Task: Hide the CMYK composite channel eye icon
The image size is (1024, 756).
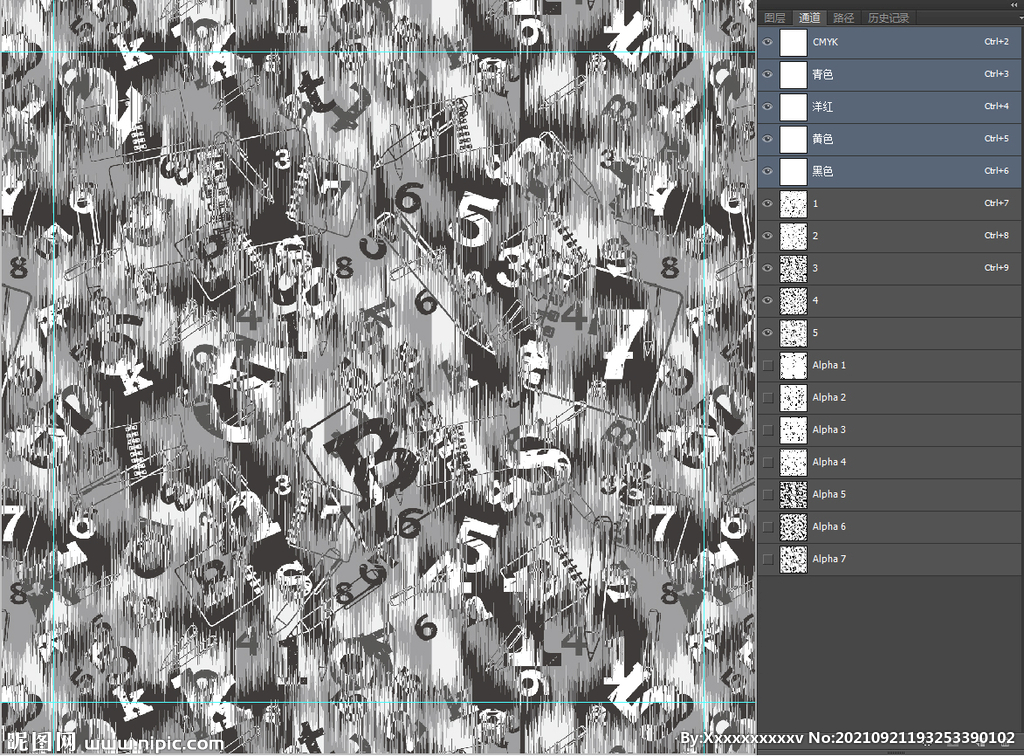Action: (768, 42)
